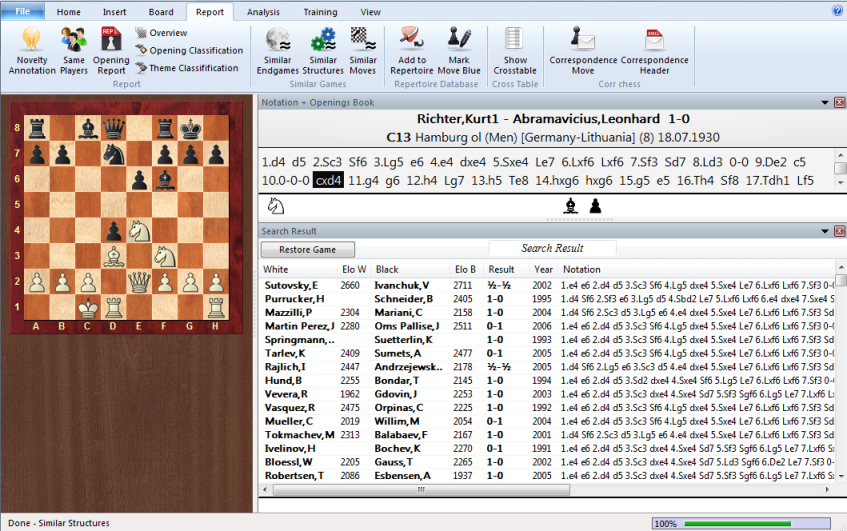
Task: Switch to Board tab
Action: click(161, 12)
